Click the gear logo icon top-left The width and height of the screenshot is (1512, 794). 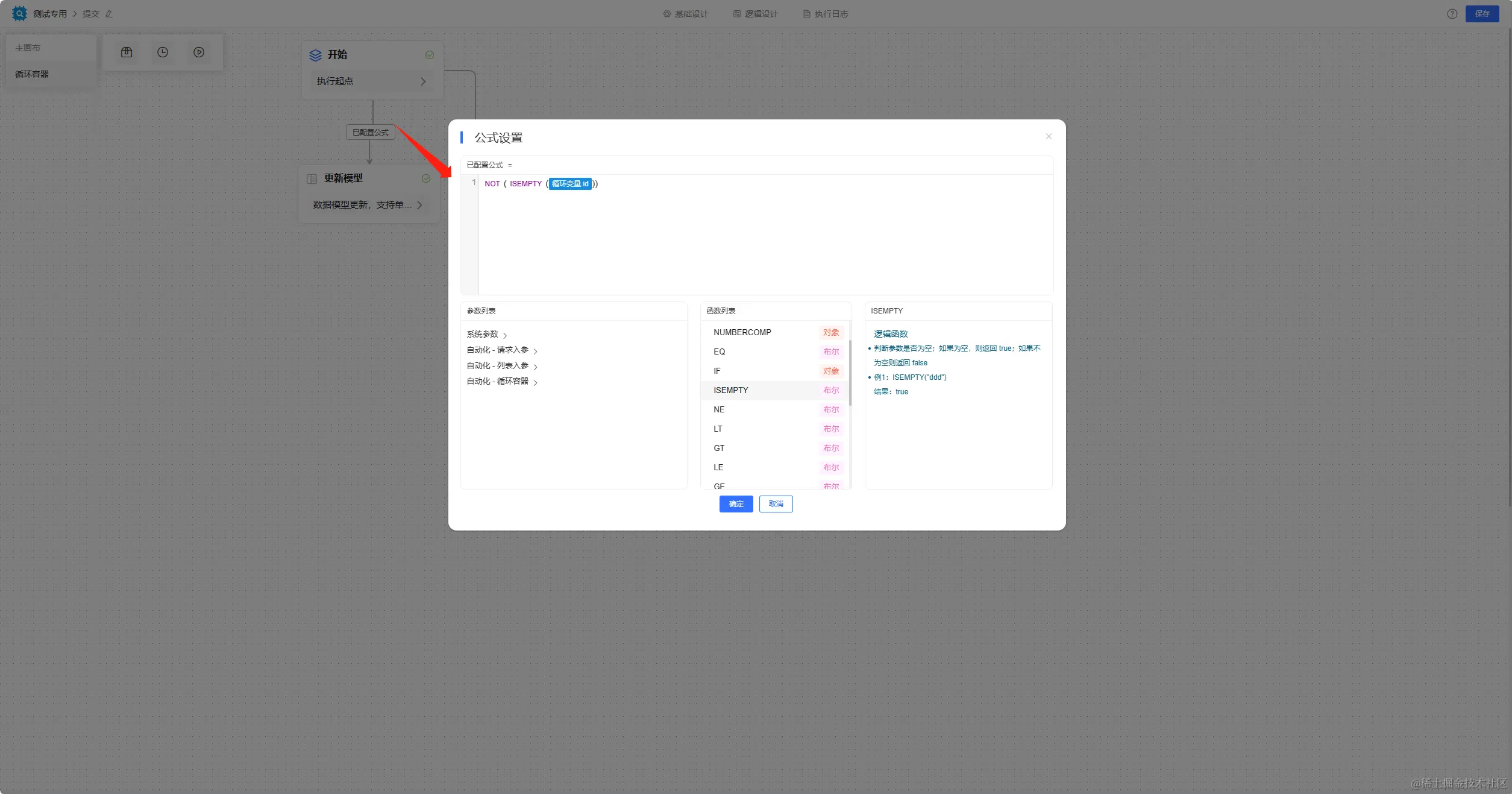(19, 13)
